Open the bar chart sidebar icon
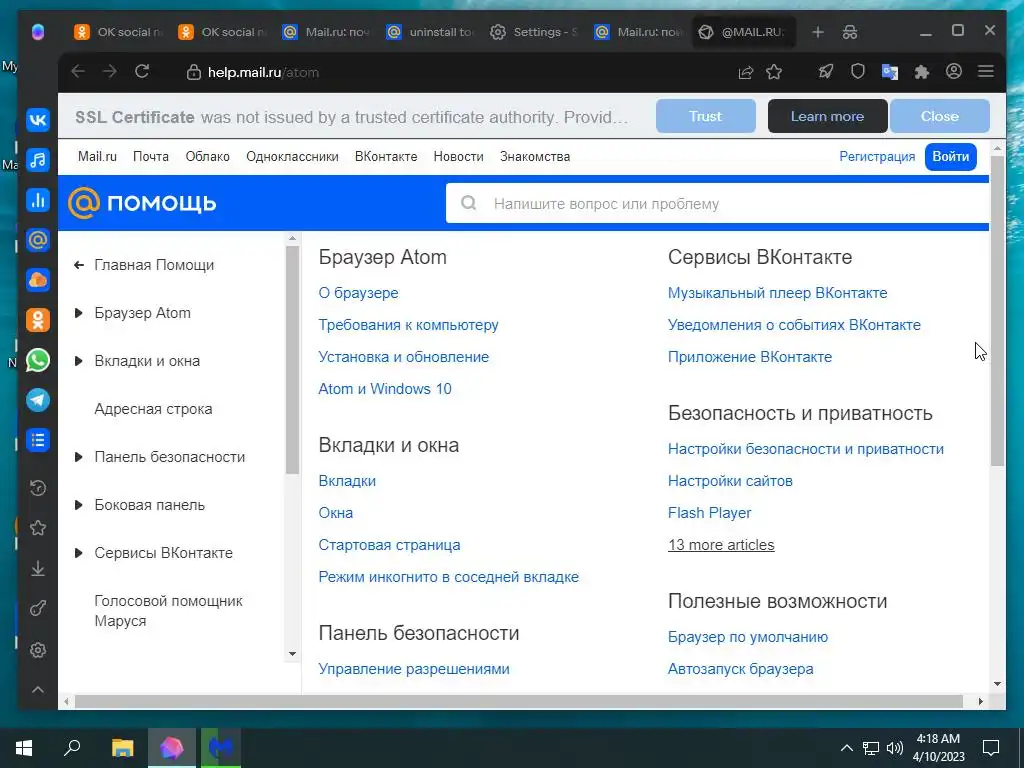 tap(38, 200)
